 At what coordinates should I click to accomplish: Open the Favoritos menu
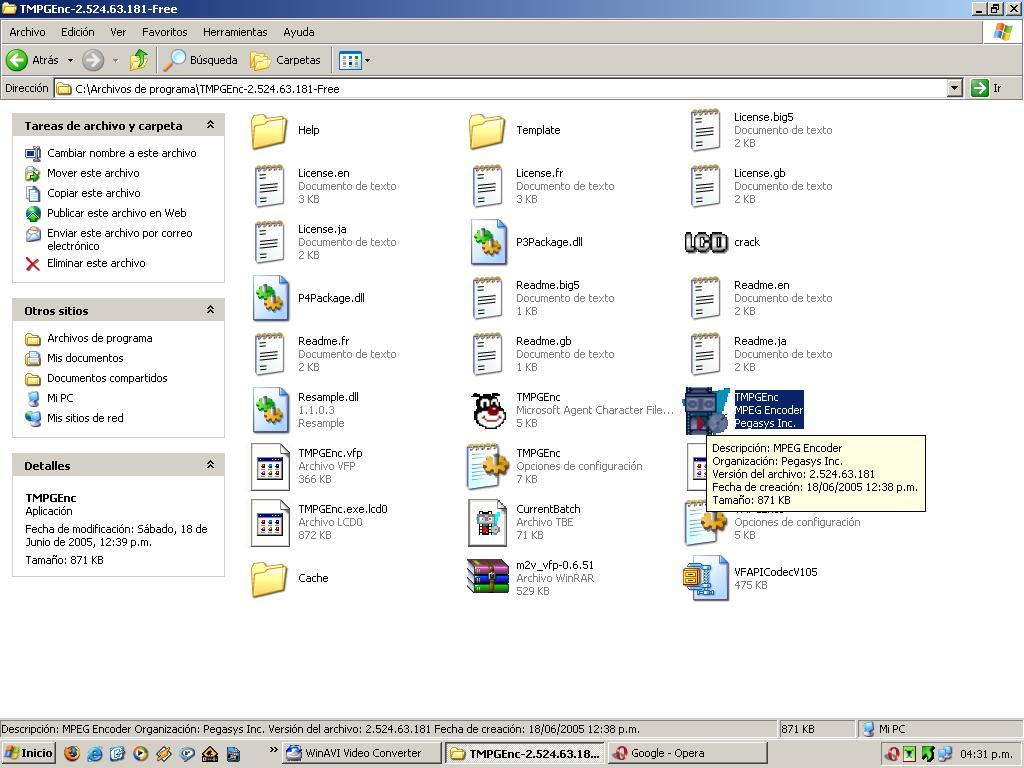tap(165, 32)
